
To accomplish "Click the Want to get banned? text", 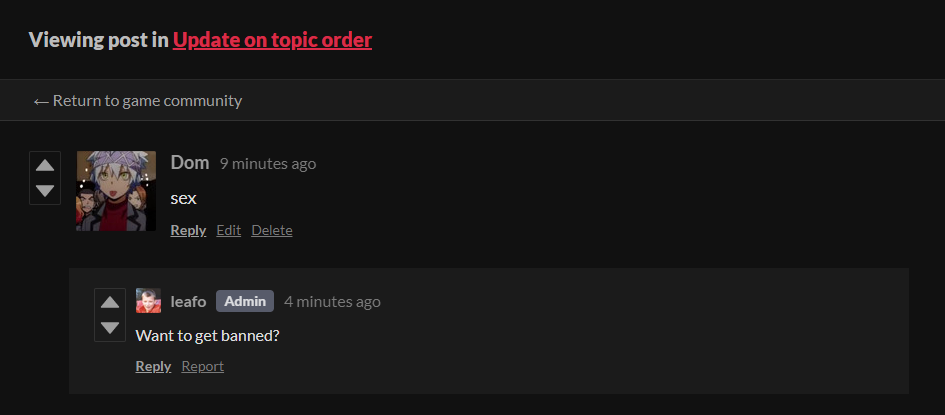I will (x=207, y=335).
